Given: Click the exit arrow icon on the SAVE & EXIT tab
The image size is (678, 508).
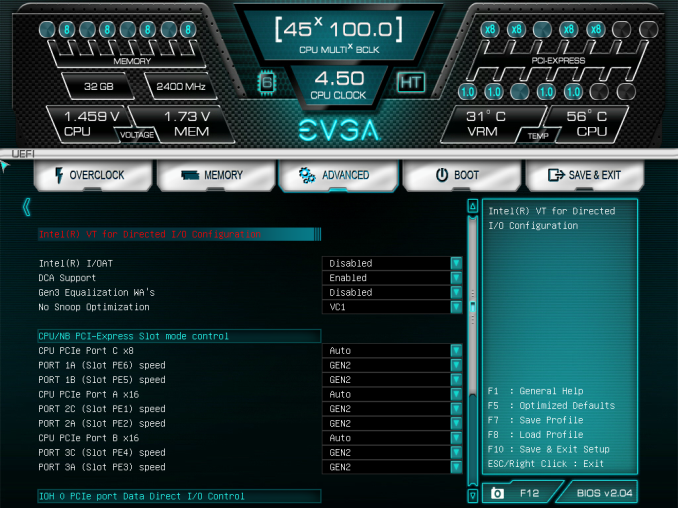Looking at the screenshot, I should (x=556, y=175).
